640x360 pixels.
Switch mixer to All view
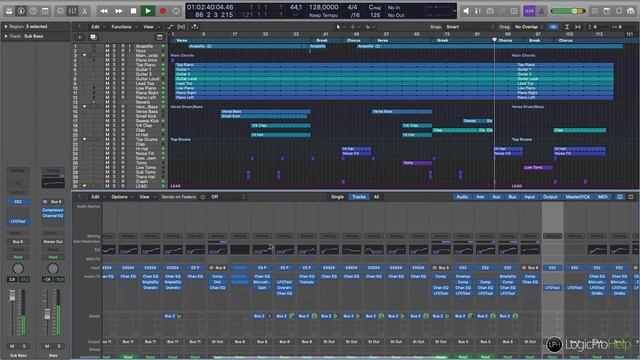pyautogui.click(x=376, y=197)
